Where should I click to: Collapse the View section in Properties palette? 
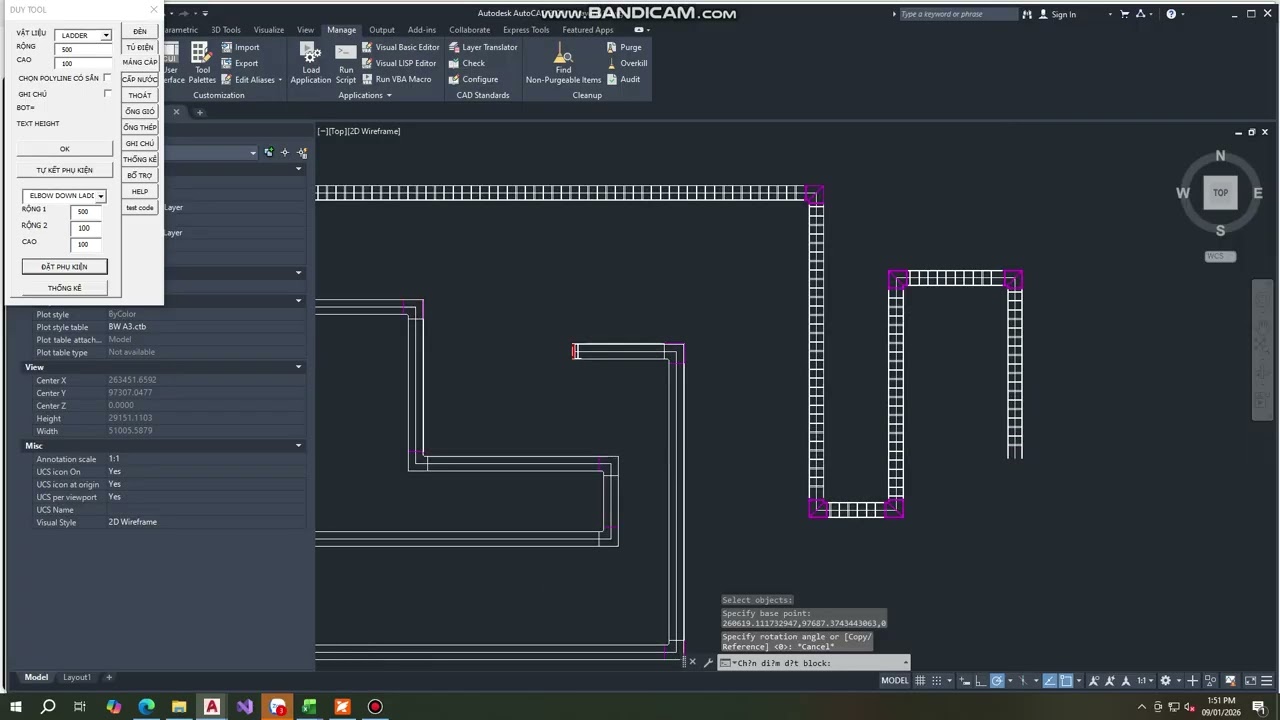click(298, 367)
